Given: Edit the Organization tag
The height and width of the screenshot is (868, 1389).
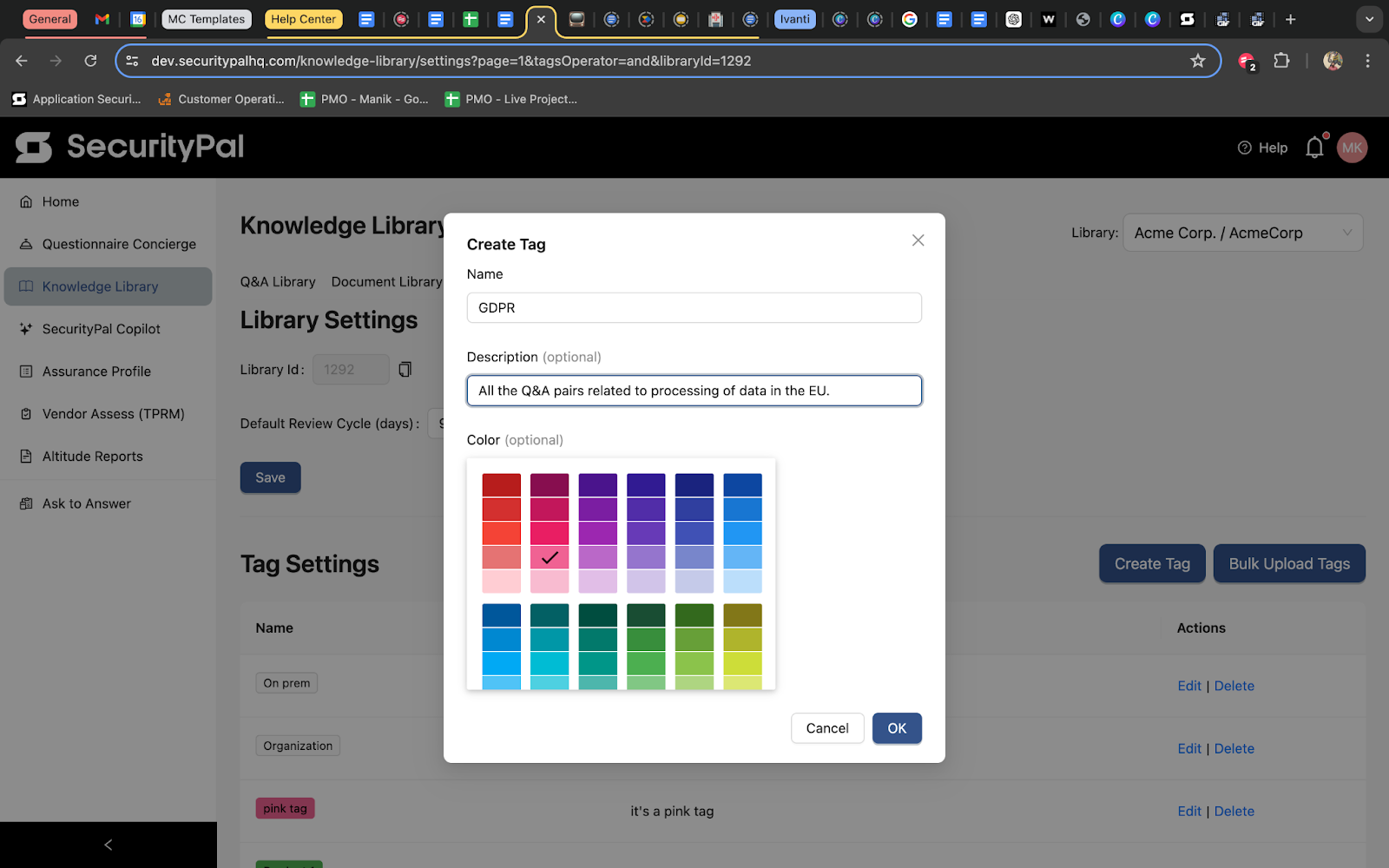Looking at the screenshot, I should tap(1189, 748).
